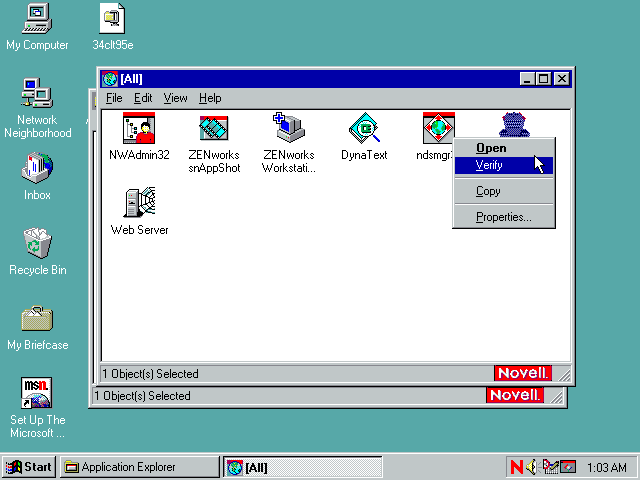Click the Novell logo in back window status bar

point(515,395)
